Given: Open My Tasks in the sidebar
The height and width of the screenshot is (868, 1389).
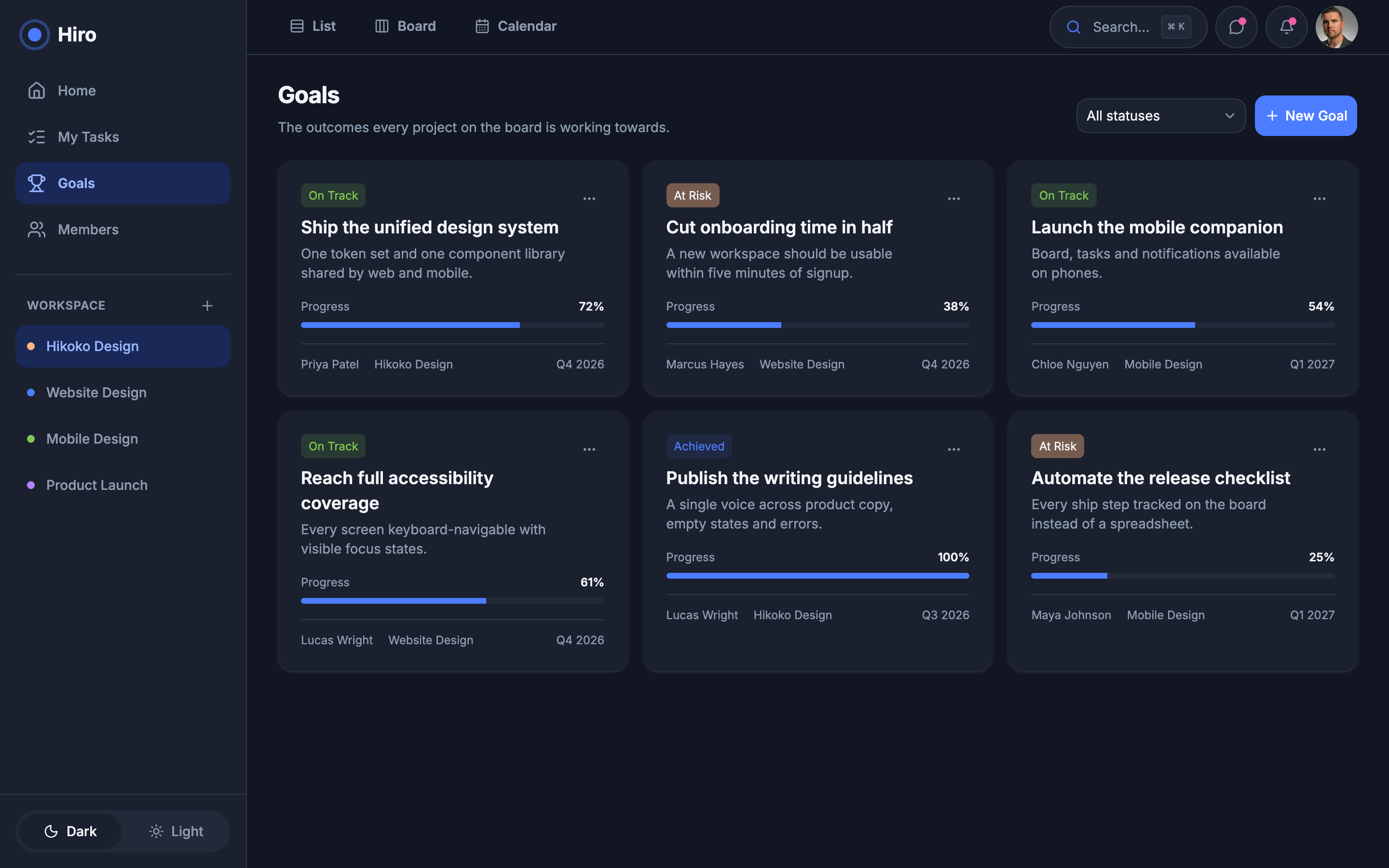Looking at the screenshot, I should point(123,137).
